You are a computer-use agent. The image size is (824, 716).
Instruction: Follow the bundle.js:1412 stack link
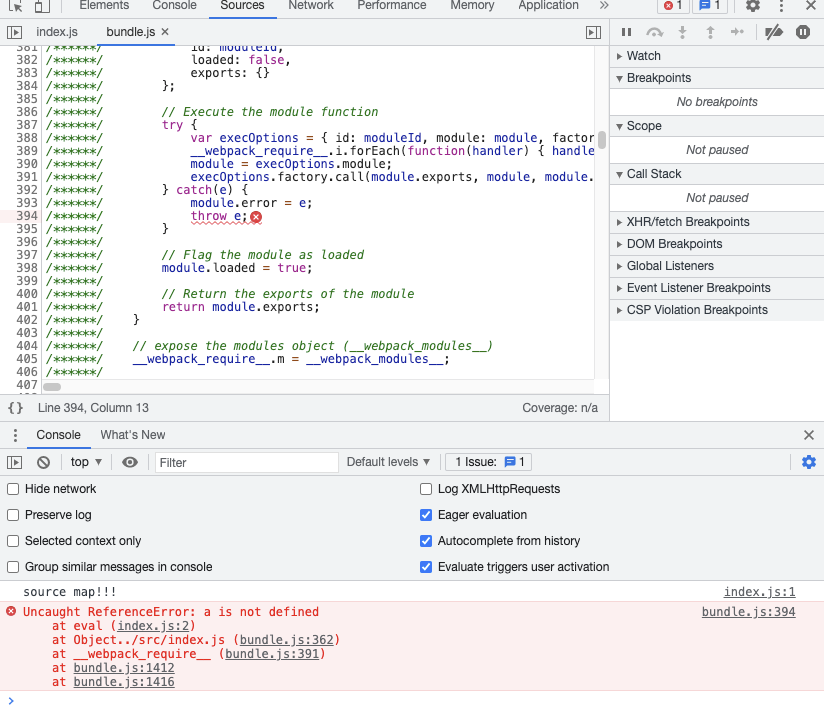[124, 668]
